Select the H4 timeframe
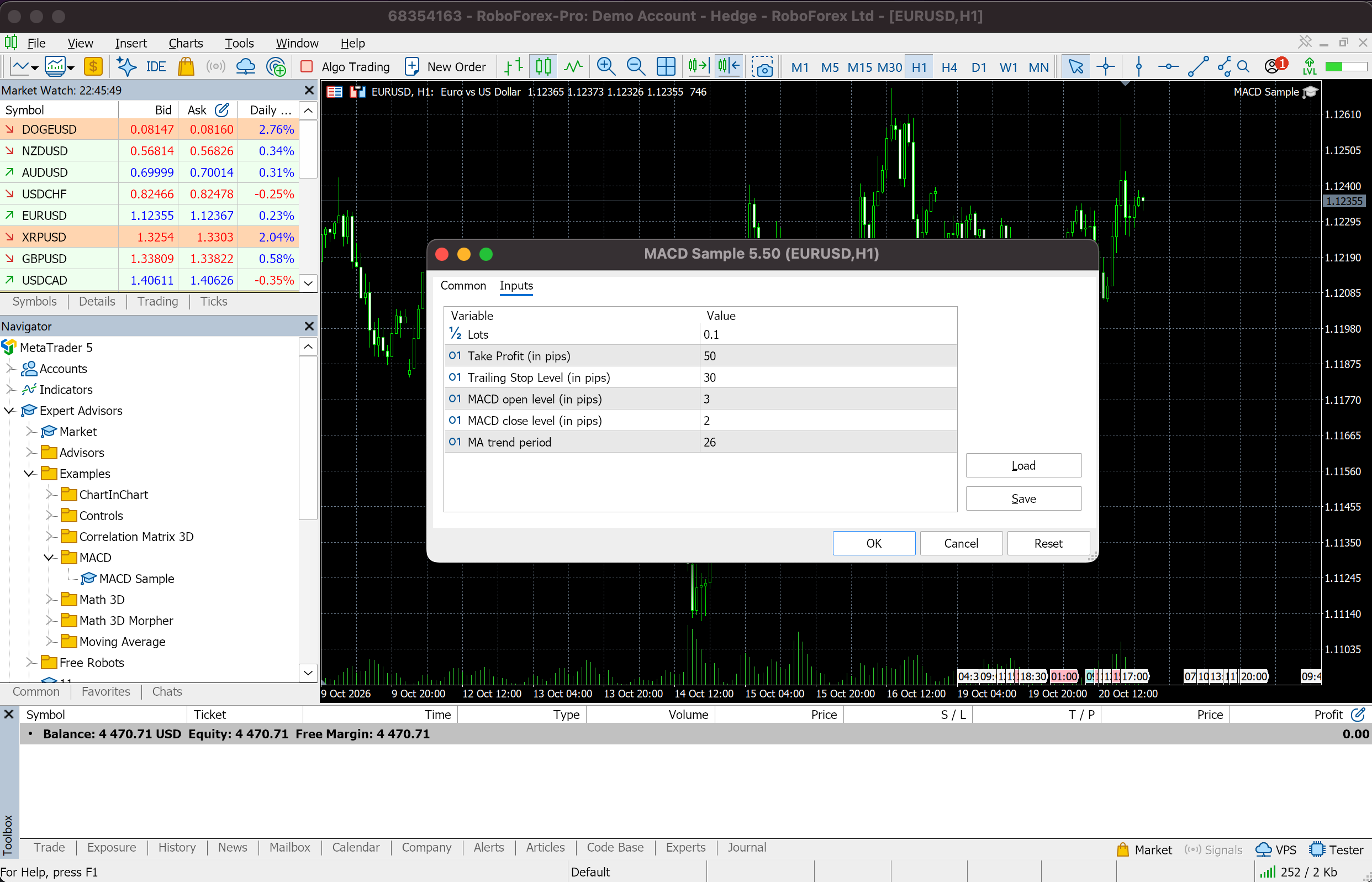The image size is (1372, 882). point(949,67)
